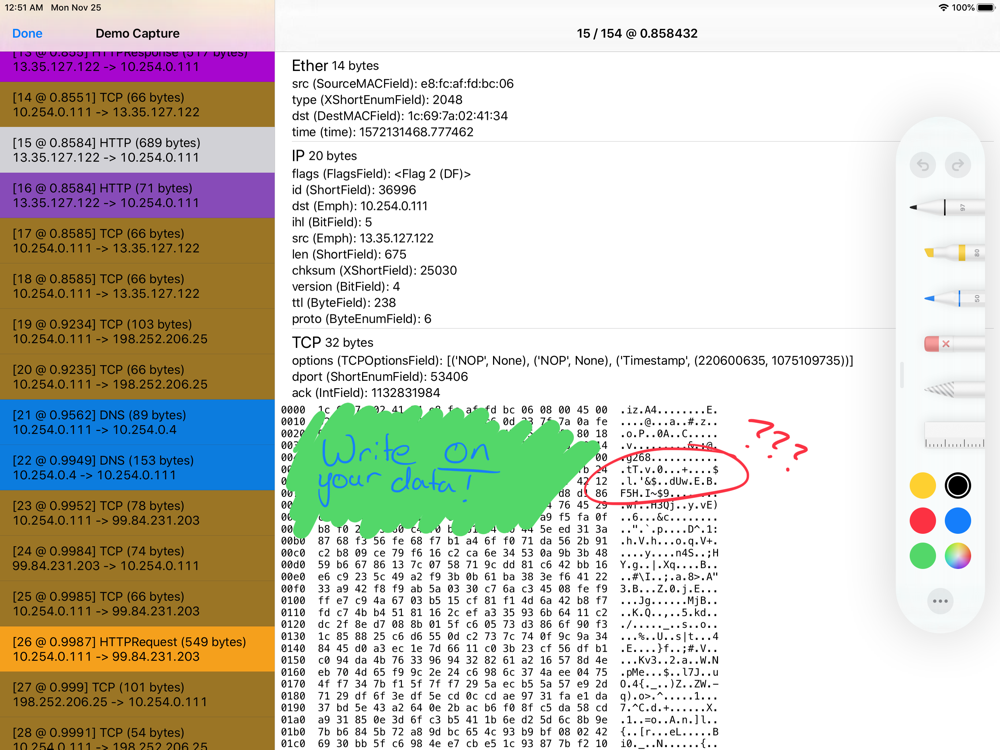Image resolution: width=1000 pixels, height=750 pixels.
Task: Tap hex dump row at offset 01c0
Action: [499, 744]
